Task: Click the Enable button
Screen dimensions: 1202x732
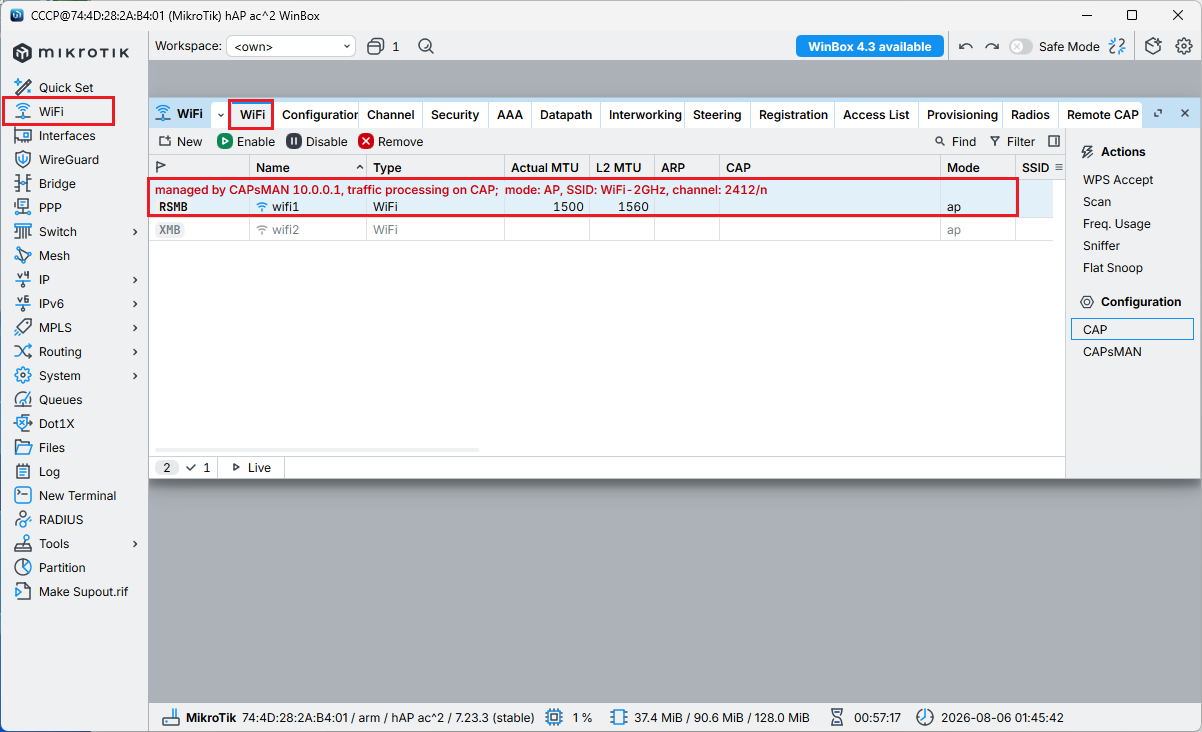Action: tap(246, 142)
